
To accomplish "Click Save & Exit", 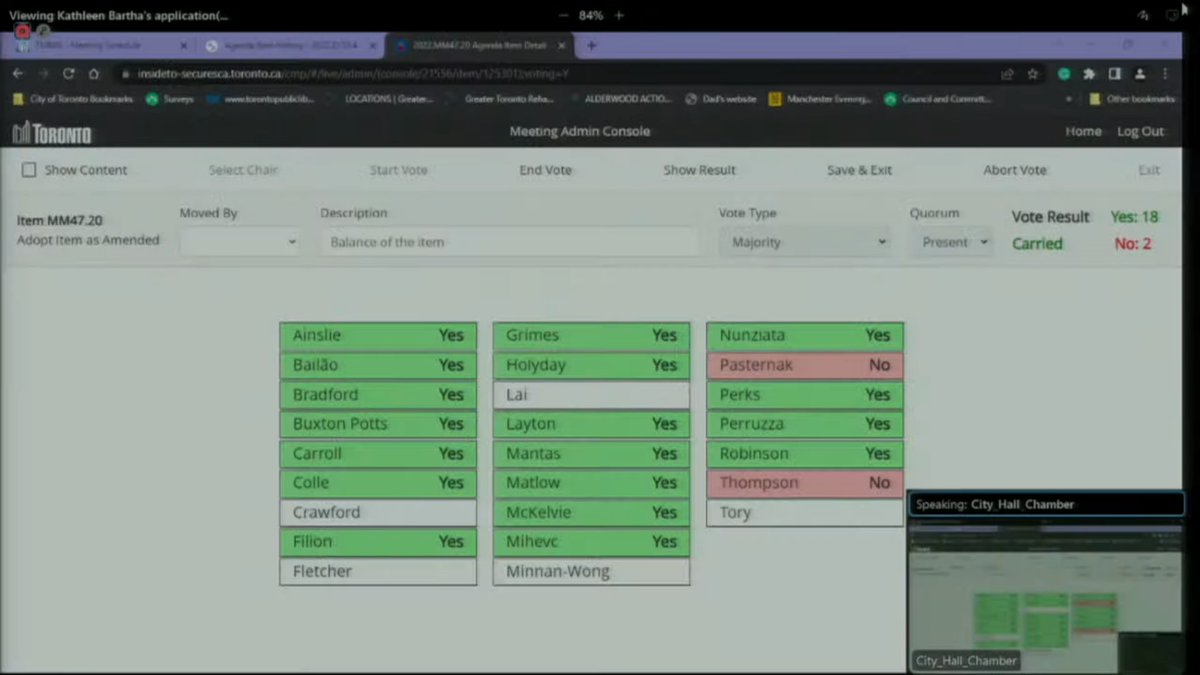I will click(x=859, y=170).
